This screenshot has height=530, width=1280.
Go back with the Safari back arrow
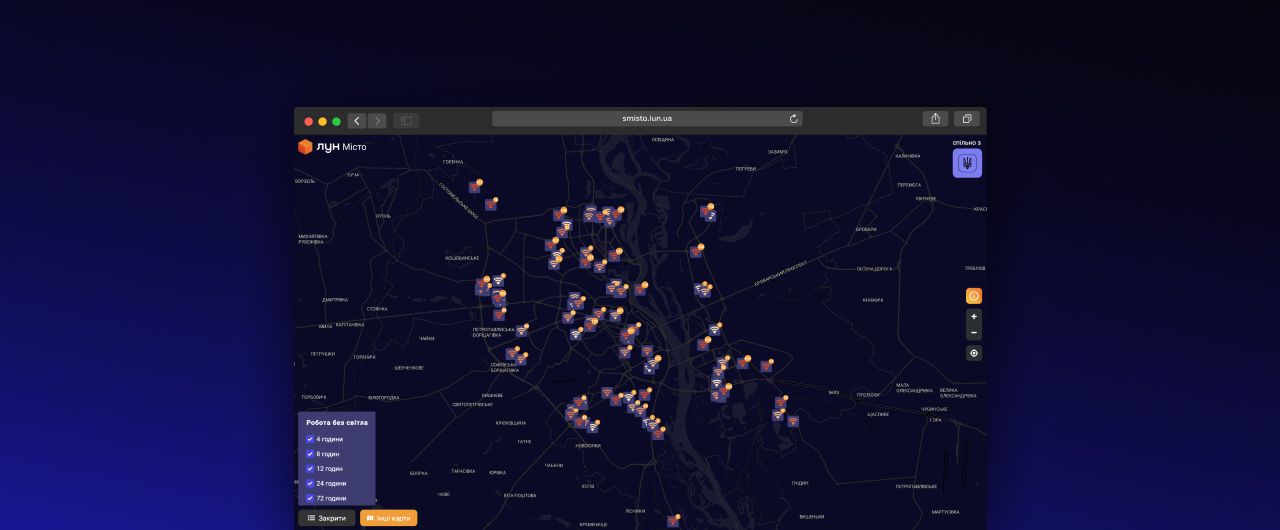coord(357,121)
